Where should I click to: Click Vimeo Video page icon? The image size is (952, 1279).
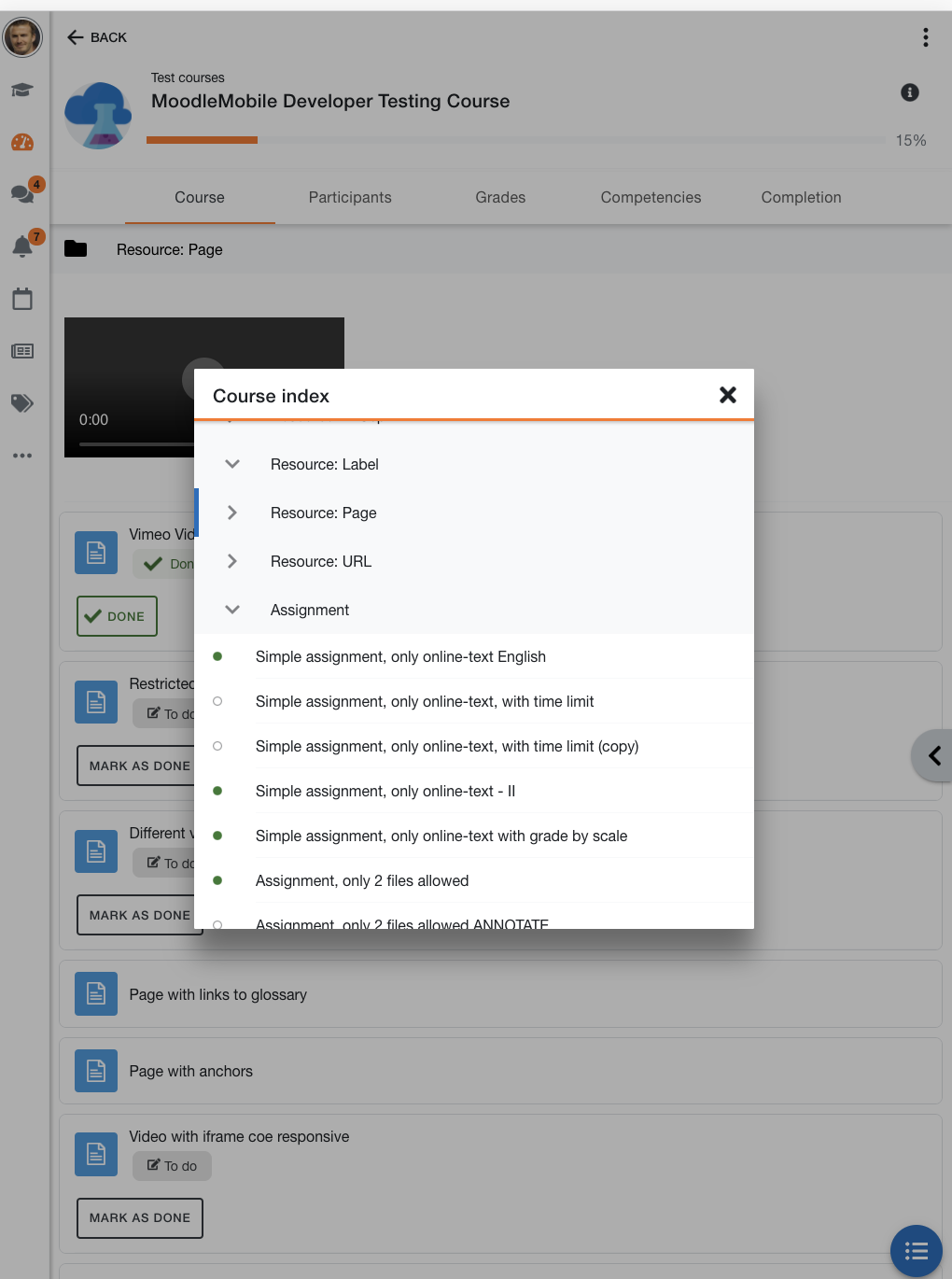96,553
